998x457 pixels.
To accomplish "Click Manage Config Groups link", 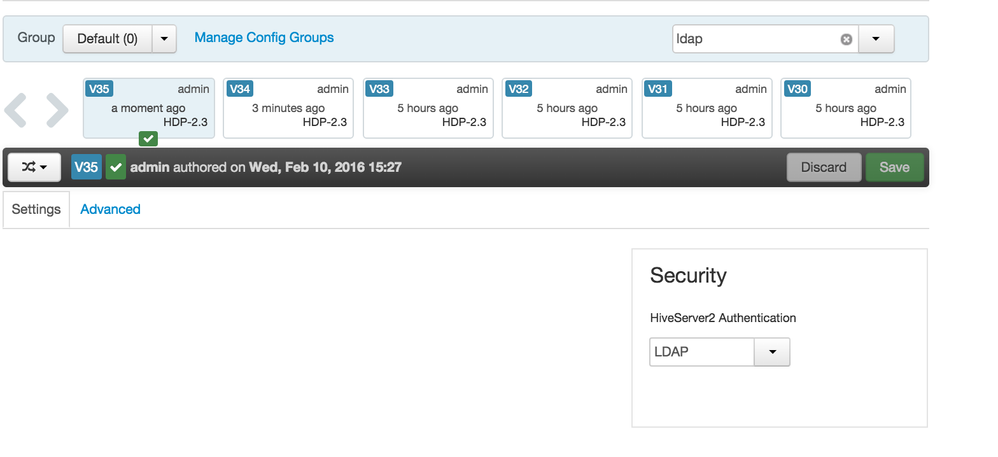I will [x=264, y=37].
